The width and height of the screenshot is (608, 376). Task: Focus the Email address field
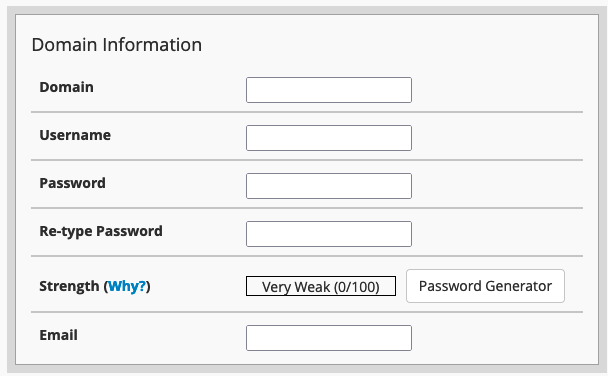tap(329, 338)
